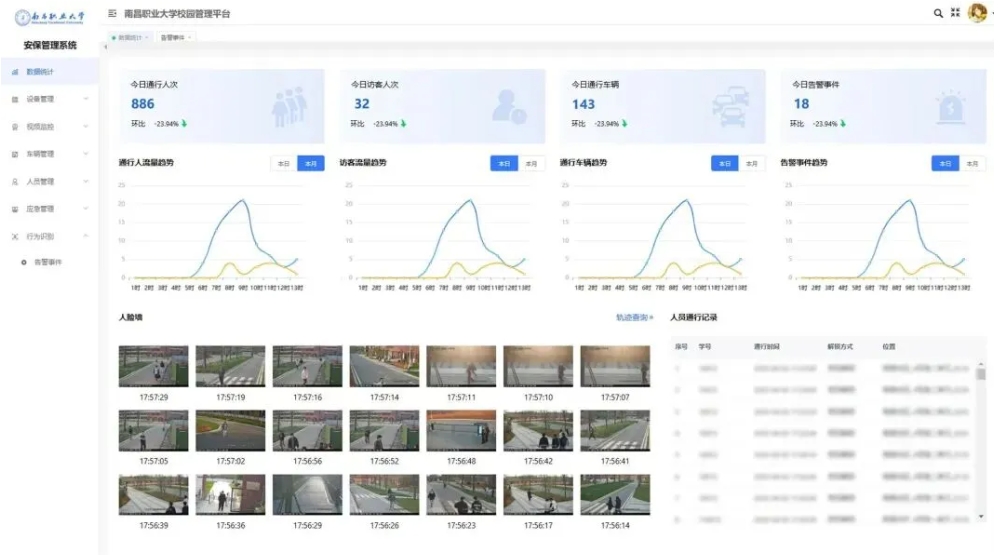Click the fullscreen grid icon in header
The width and height of the screenshot is (1001, 555).
click(x=955, y=13)
